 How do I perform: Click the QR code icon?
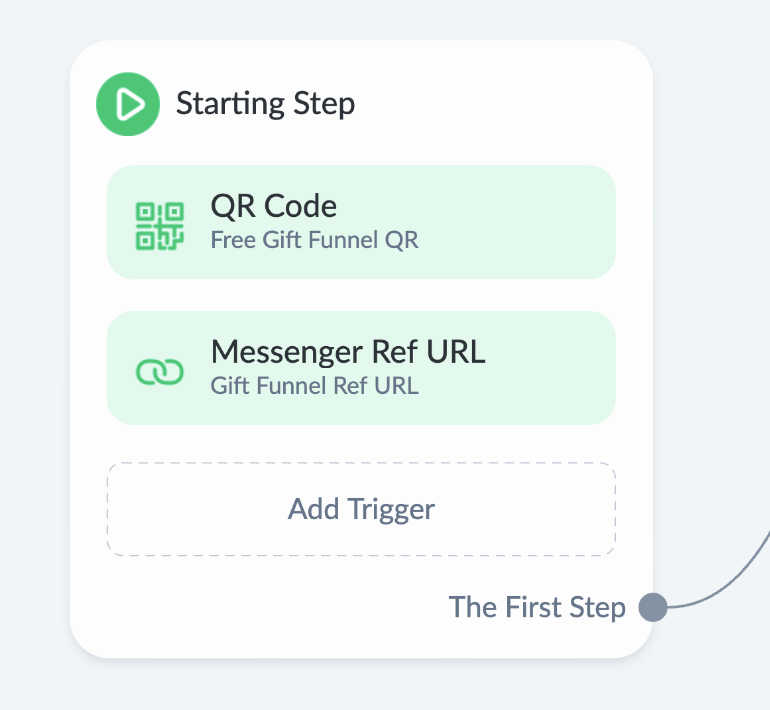tap(160, 224)
